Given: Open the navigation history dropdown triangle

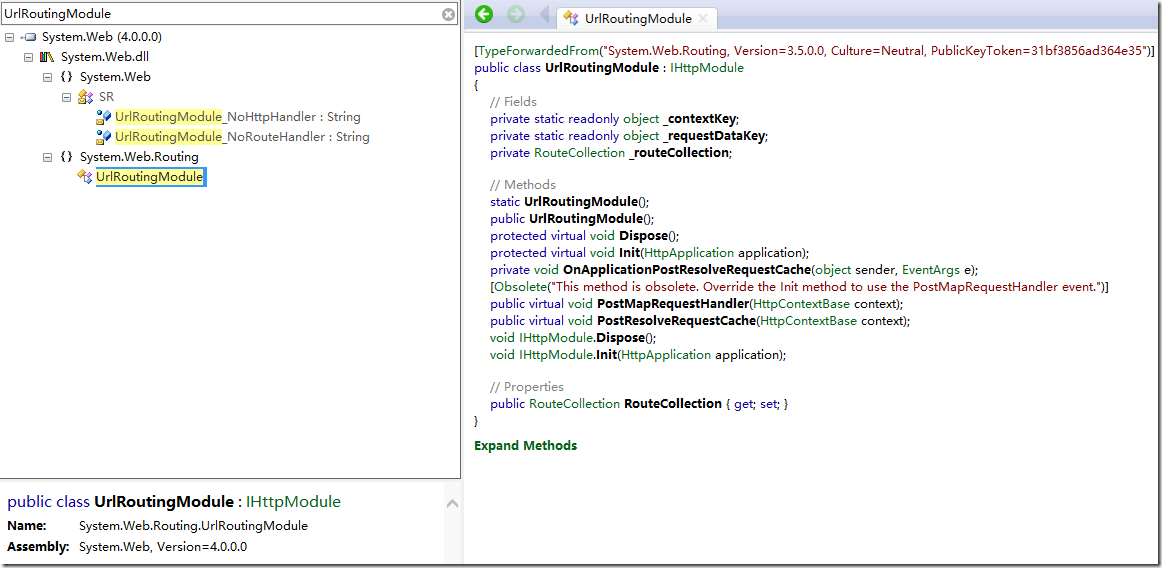Looking at the screenshot, I should (x=545, y=15).
